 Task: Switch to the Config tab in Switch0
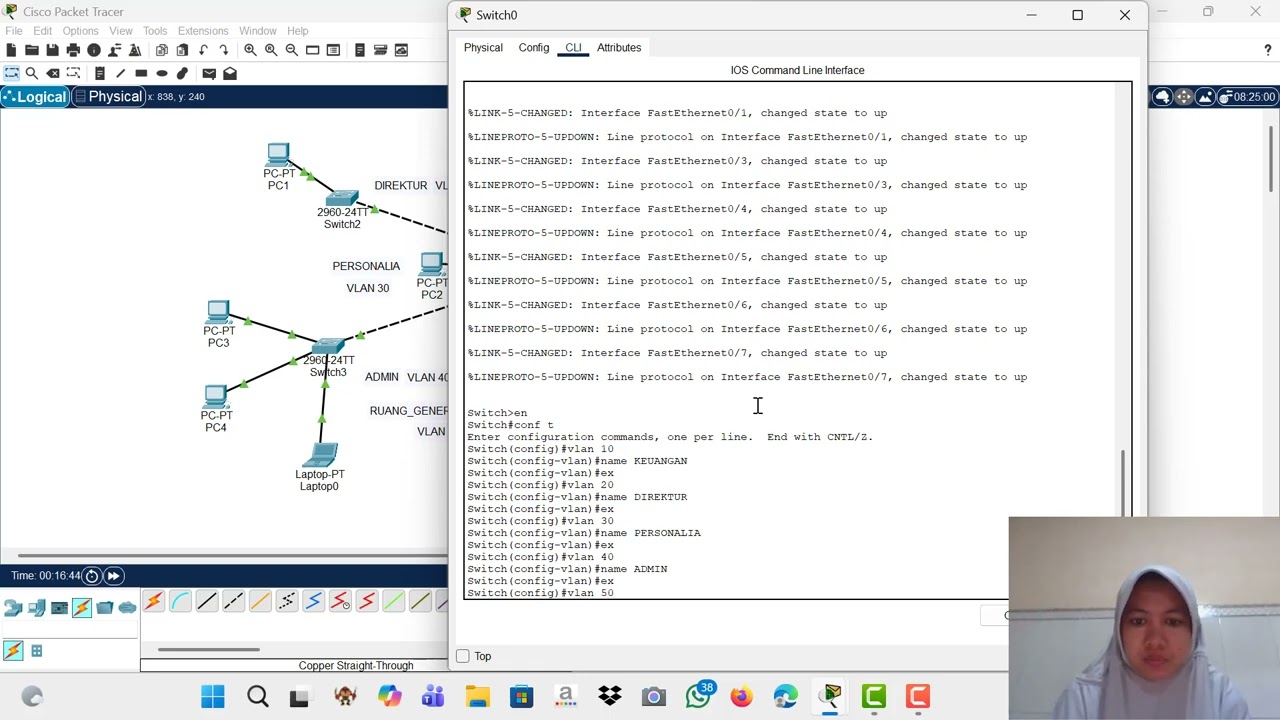pyautogui.click(x=534, y=47)
